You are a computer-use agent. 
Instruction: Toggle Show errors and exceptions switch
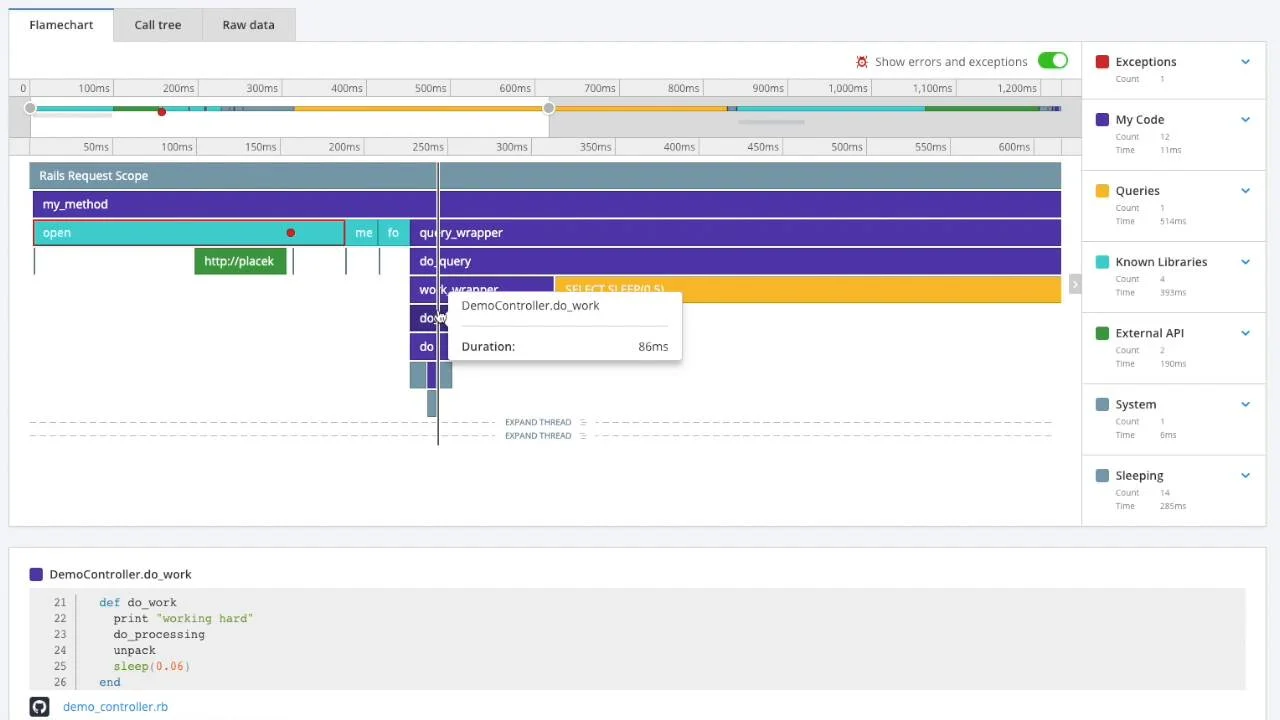1052,61
